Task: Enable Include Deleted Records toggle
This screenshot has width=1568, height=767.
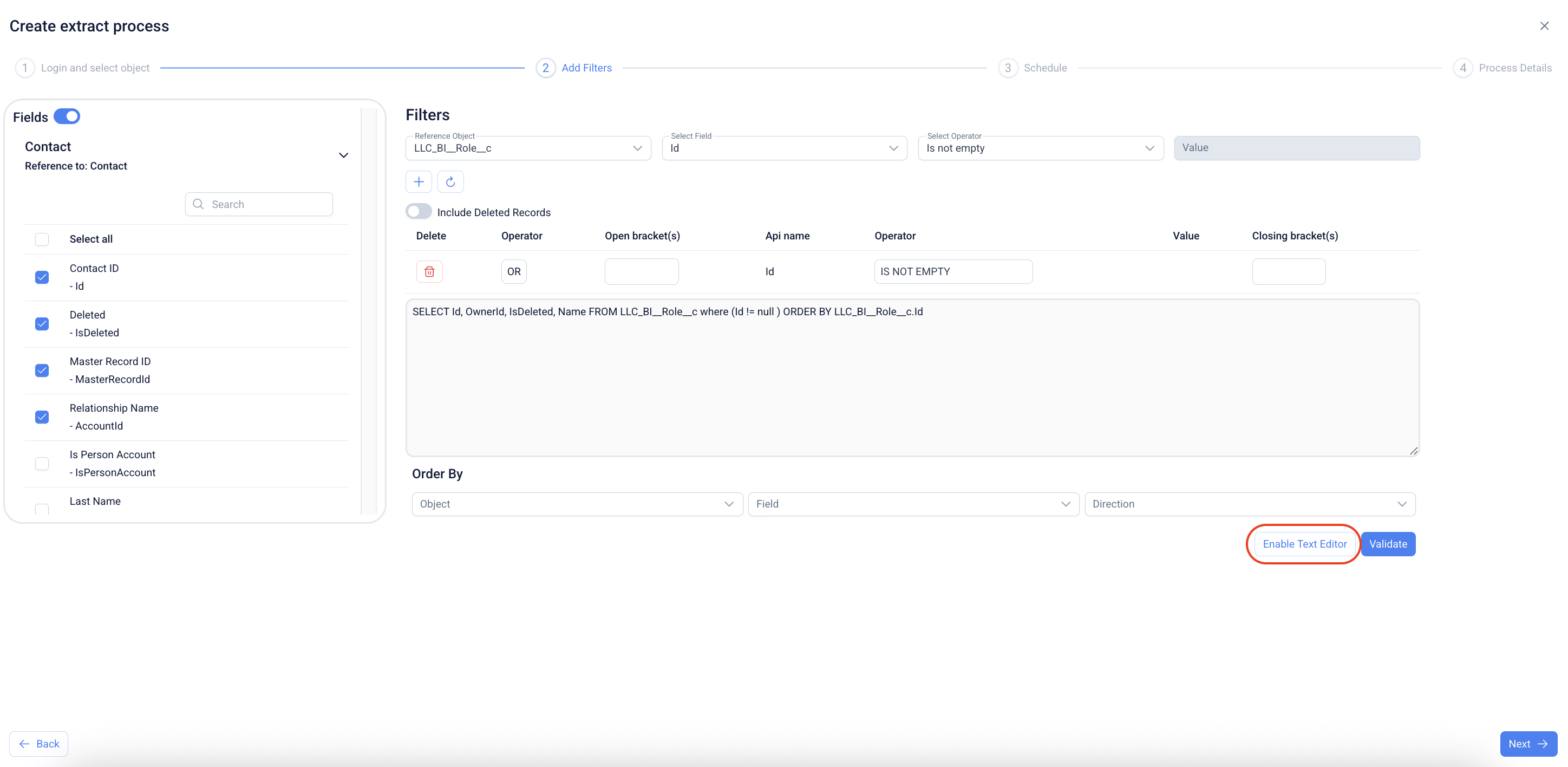Action: pyautogui.click(x=419, y=211)
